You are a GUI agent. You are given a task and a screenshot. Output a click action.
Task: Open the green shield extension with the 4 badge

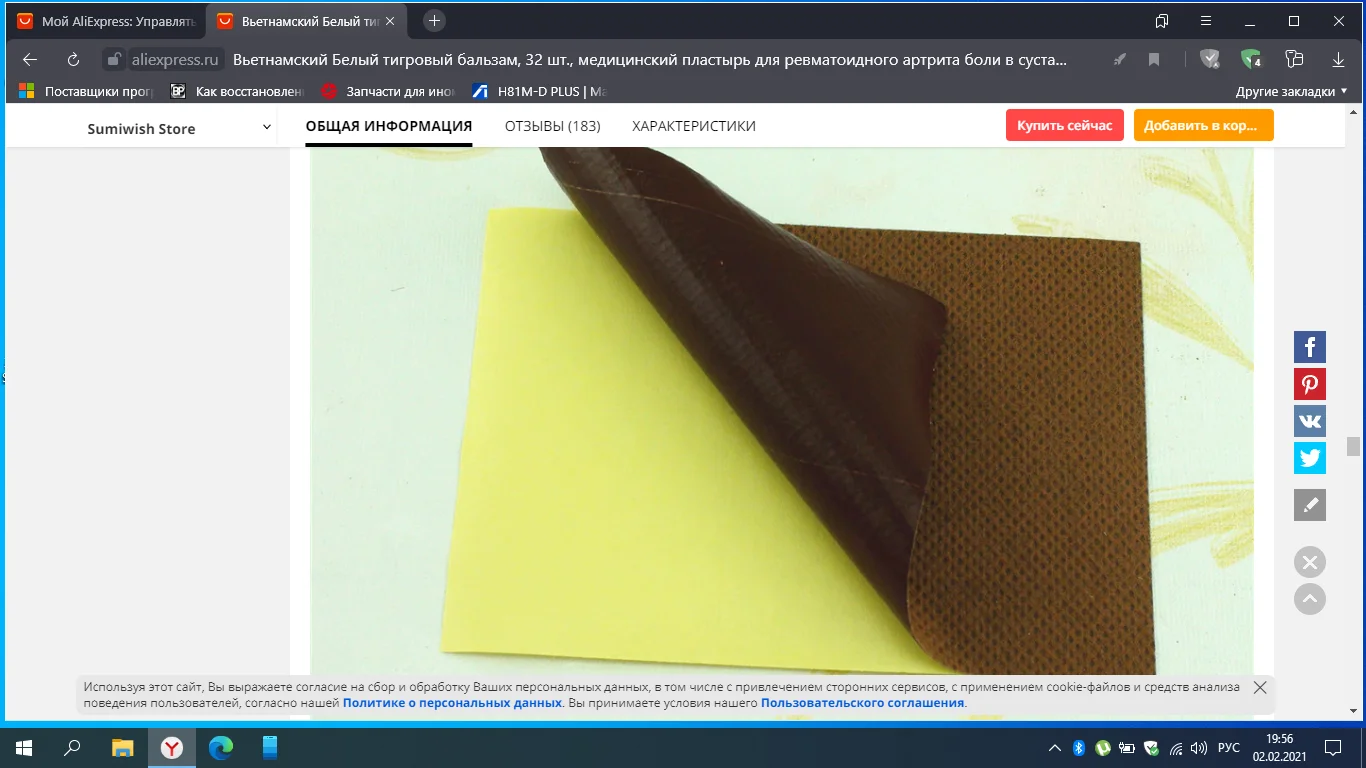pyautogui.click(x=1251, y=60)
